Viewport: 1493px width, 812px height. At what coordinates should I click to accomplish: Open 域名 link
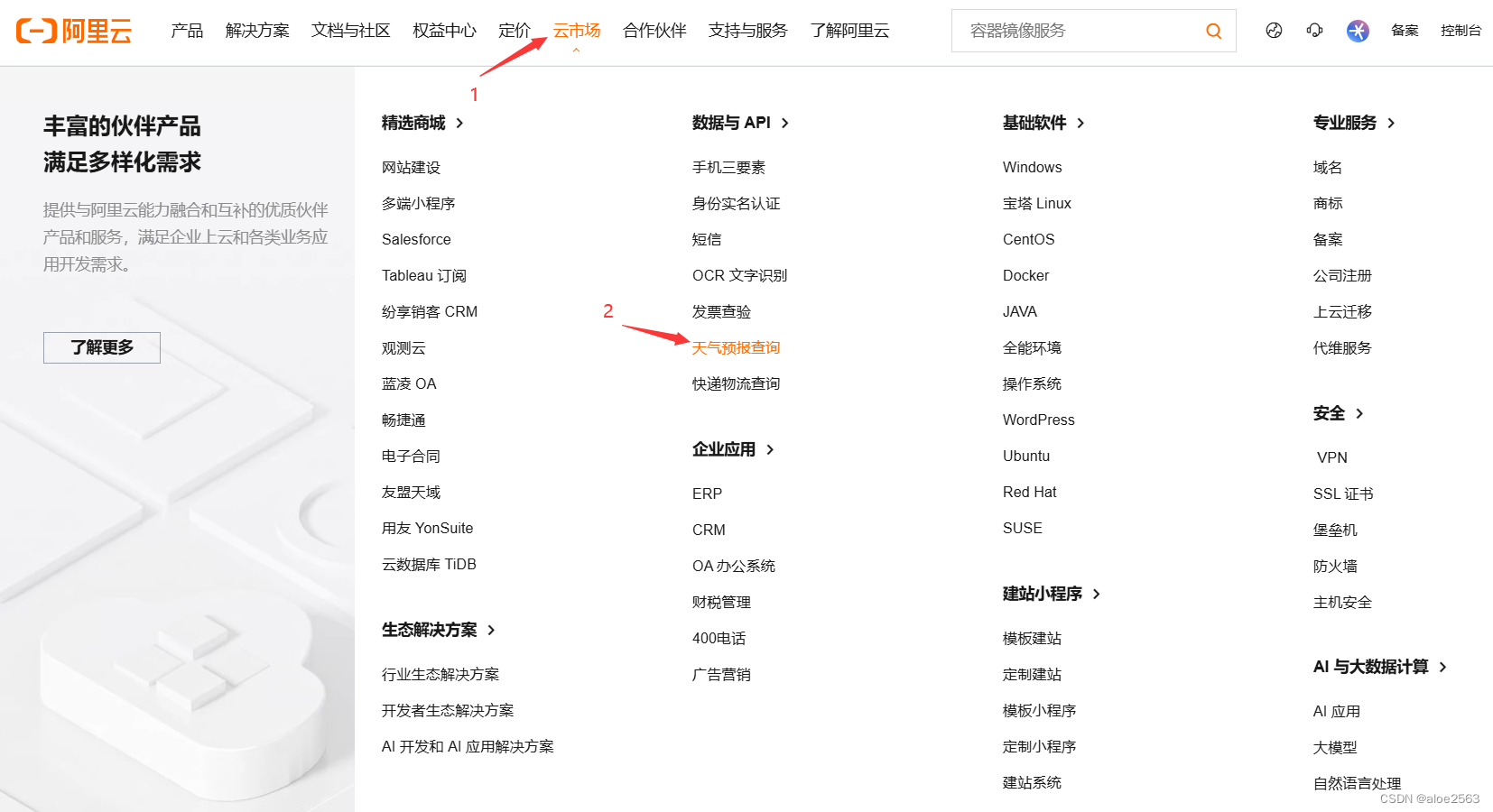click(1327, 167)
